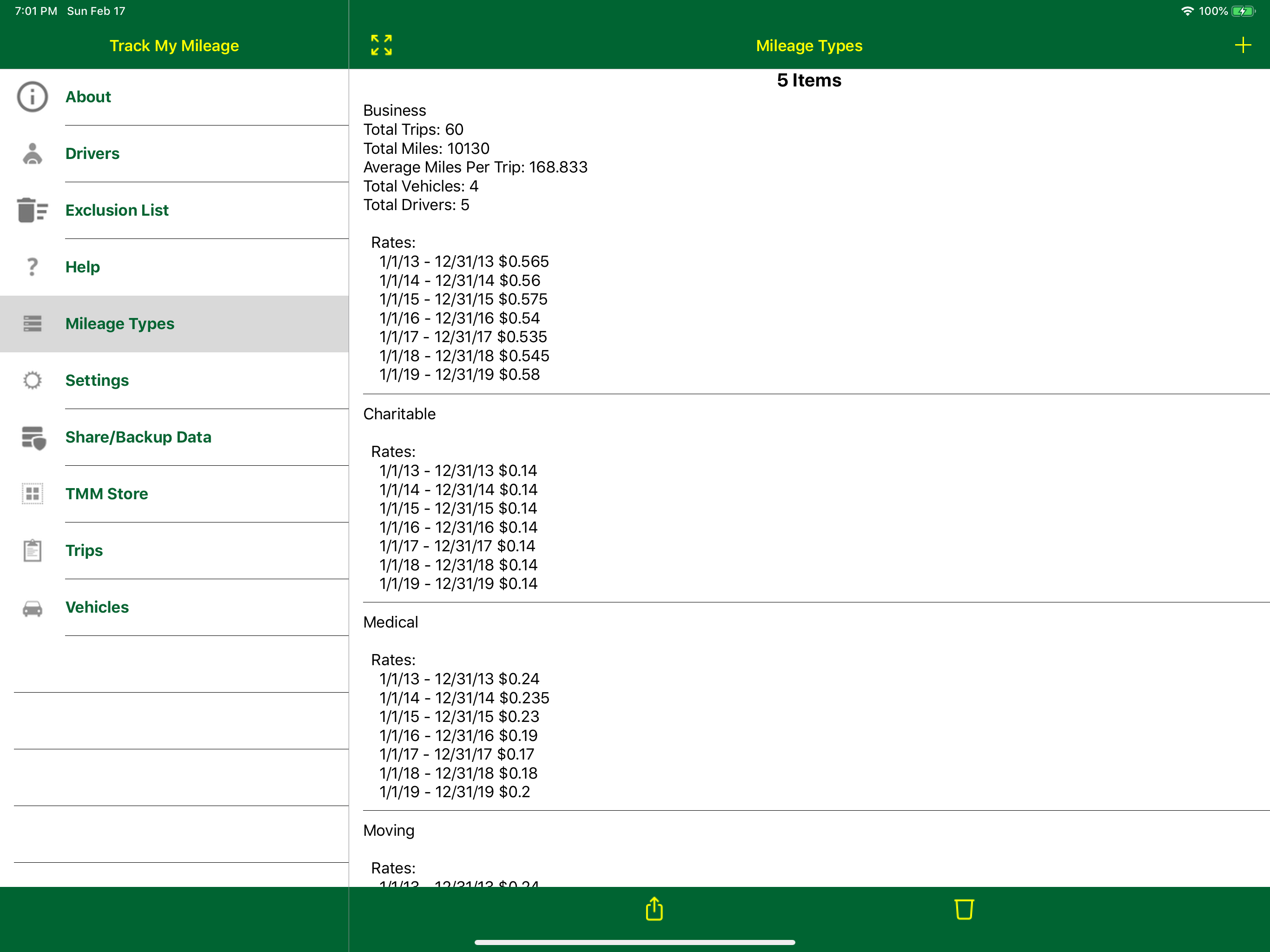Click the About info circle icon
Viewport: 1270px width, 952px height.
pos(32,97)
